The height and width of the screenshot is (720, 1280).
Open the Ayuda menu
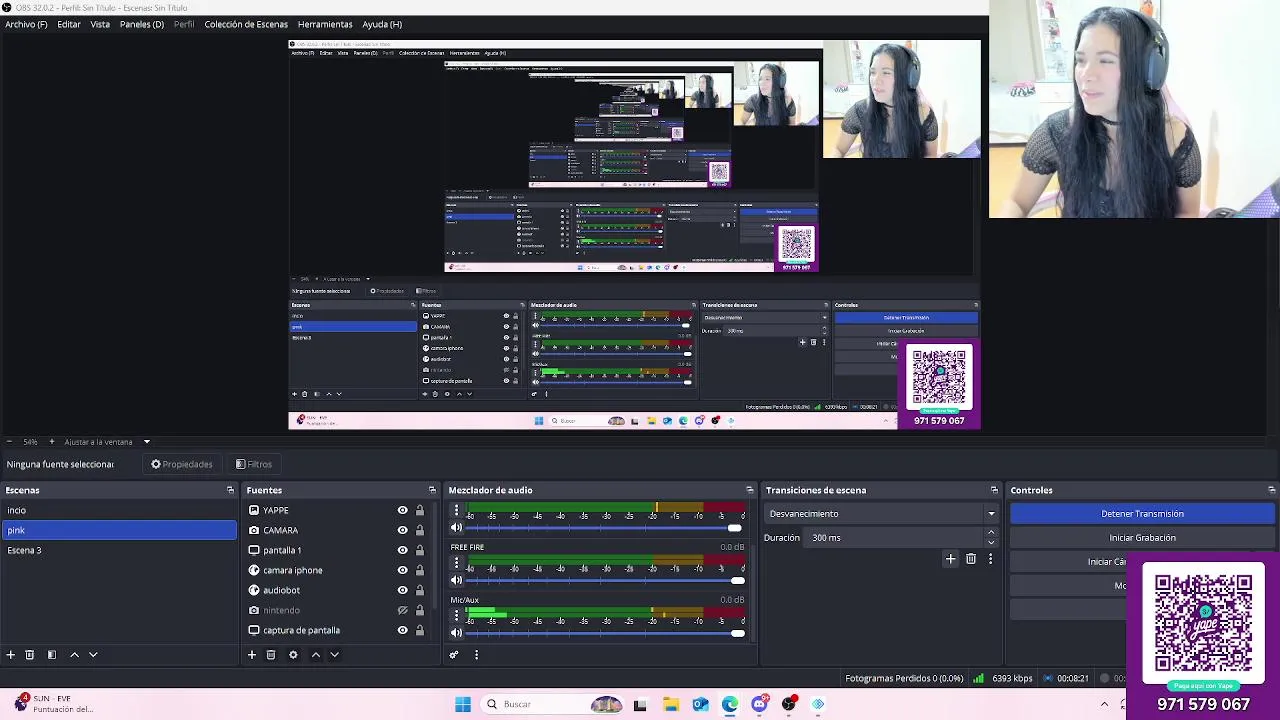point(382,24)
